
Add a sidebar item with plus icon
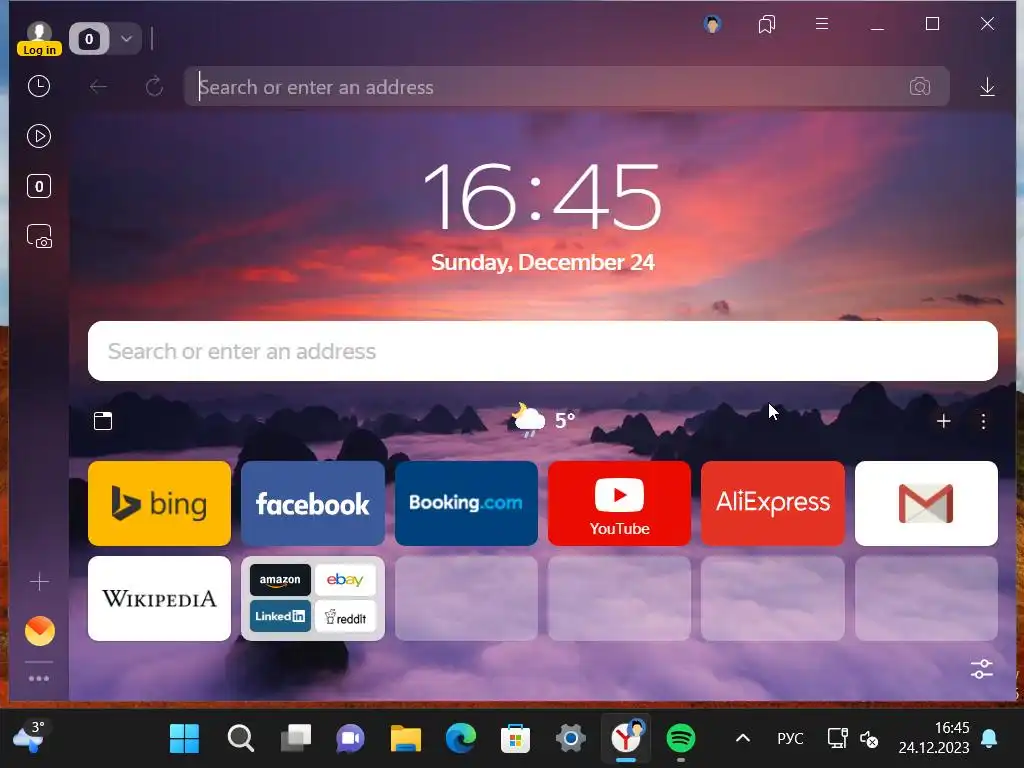(39, 581)
